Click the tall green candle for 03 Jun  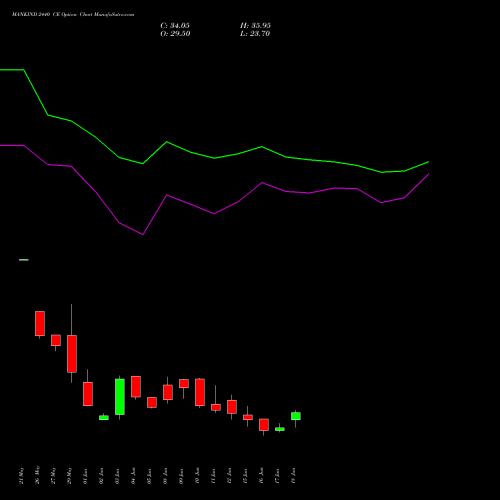click(120, 397)
